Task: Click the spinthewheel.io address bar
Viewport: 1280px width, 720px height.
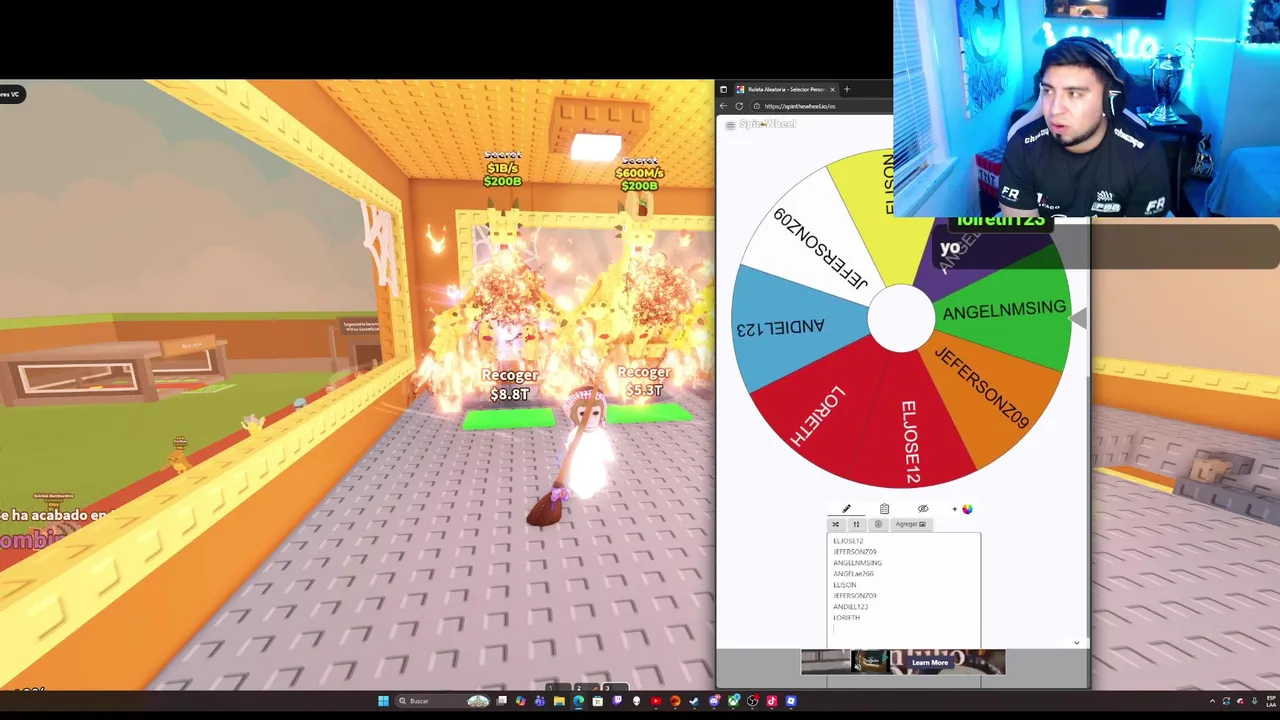Action: [820, 106]
